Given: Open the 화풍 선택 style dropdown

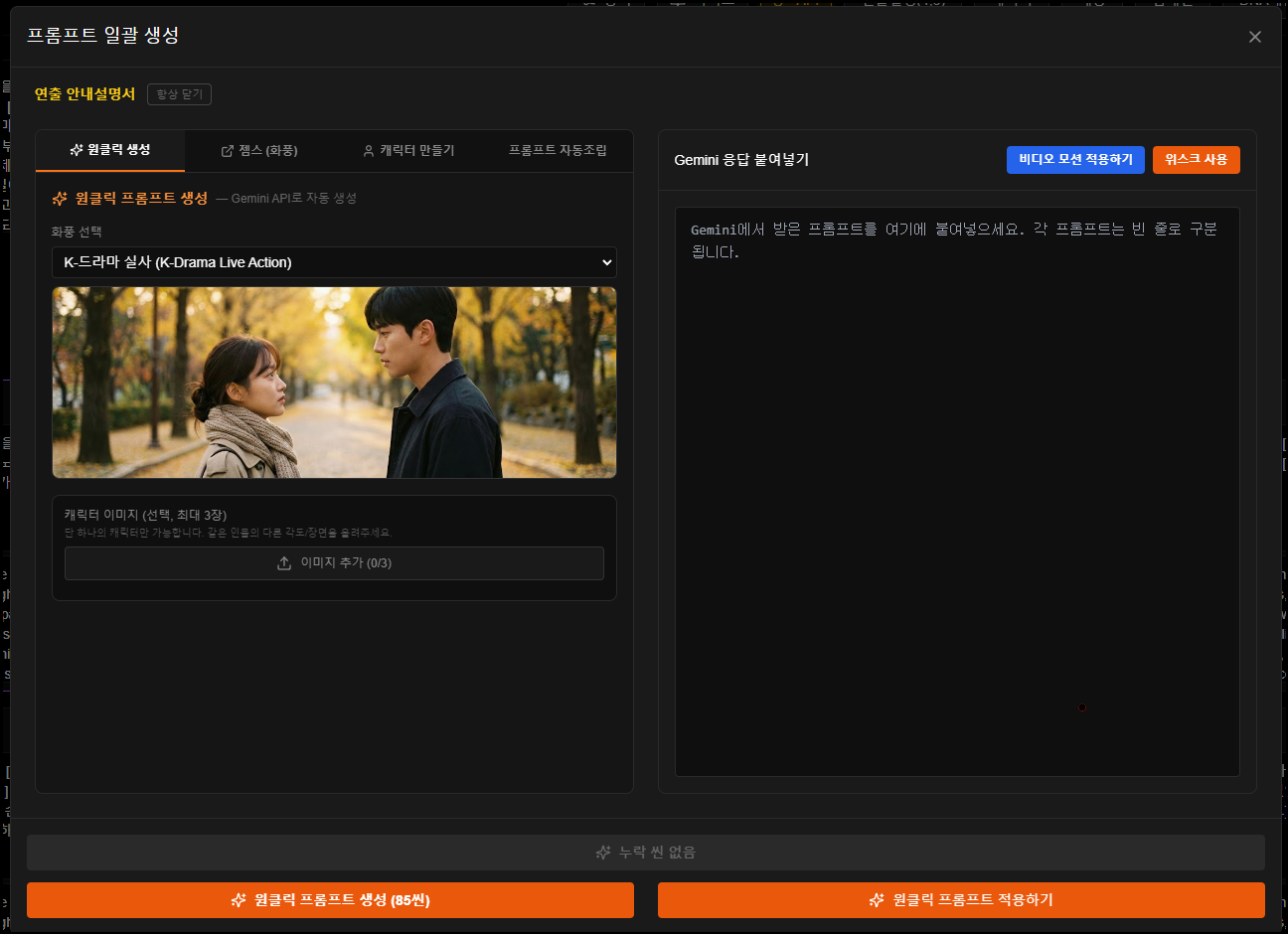Looking at the screenshot, I should pos(334,262).
